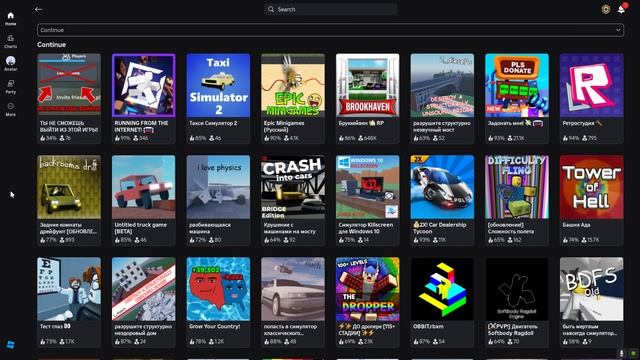Viewport: 640px width, 360px height.
Task: Click 'OBBIT.rbxm' title text
Action: point(428,327)
